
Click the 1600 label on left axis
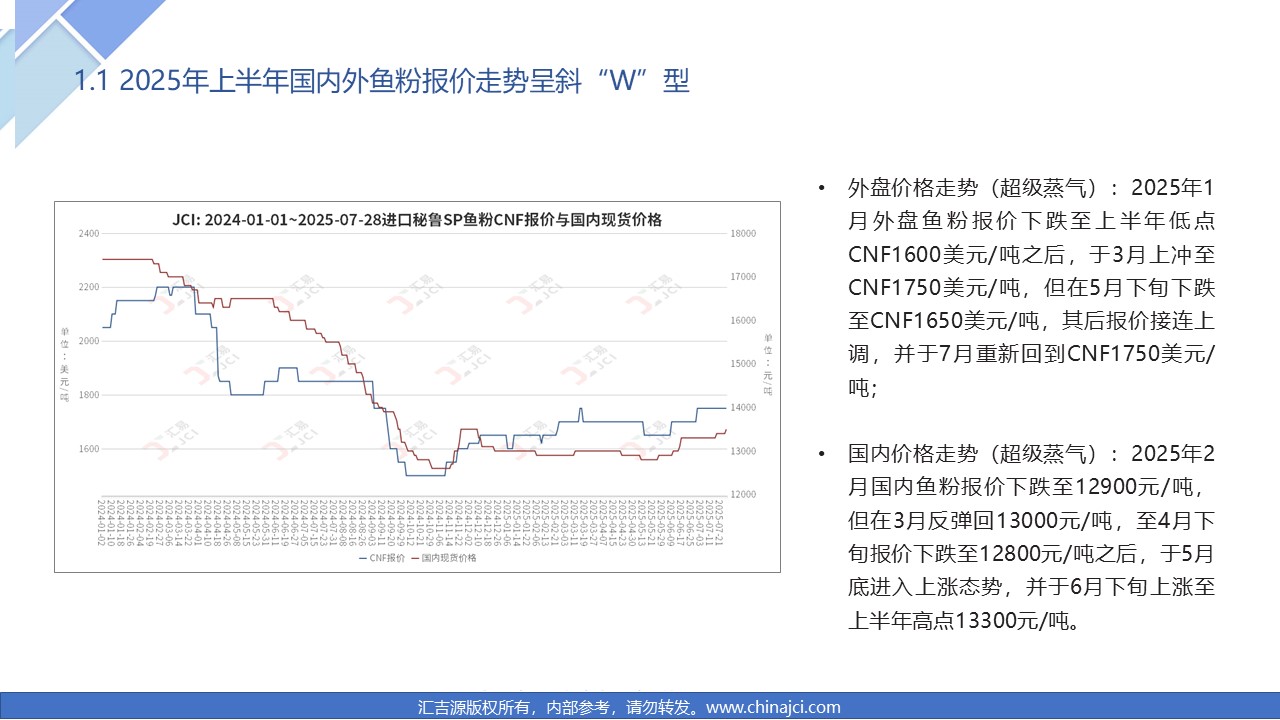point(89,449)
